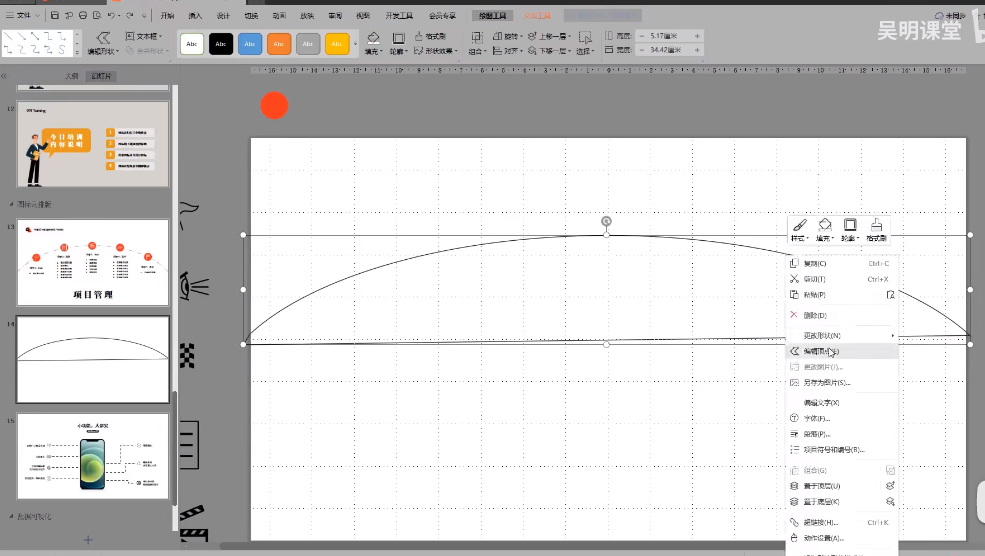The width and height of the screenshot is (985, 556).
Task: Increase shape height with plus button
Action: click(697, 36)
